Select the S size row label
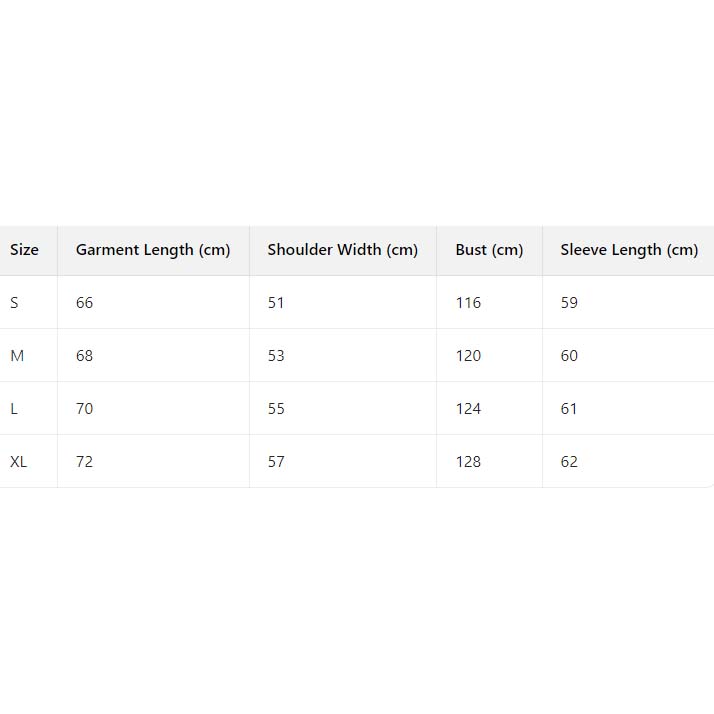This screenshot has width=714, height=714. (14, 303)
